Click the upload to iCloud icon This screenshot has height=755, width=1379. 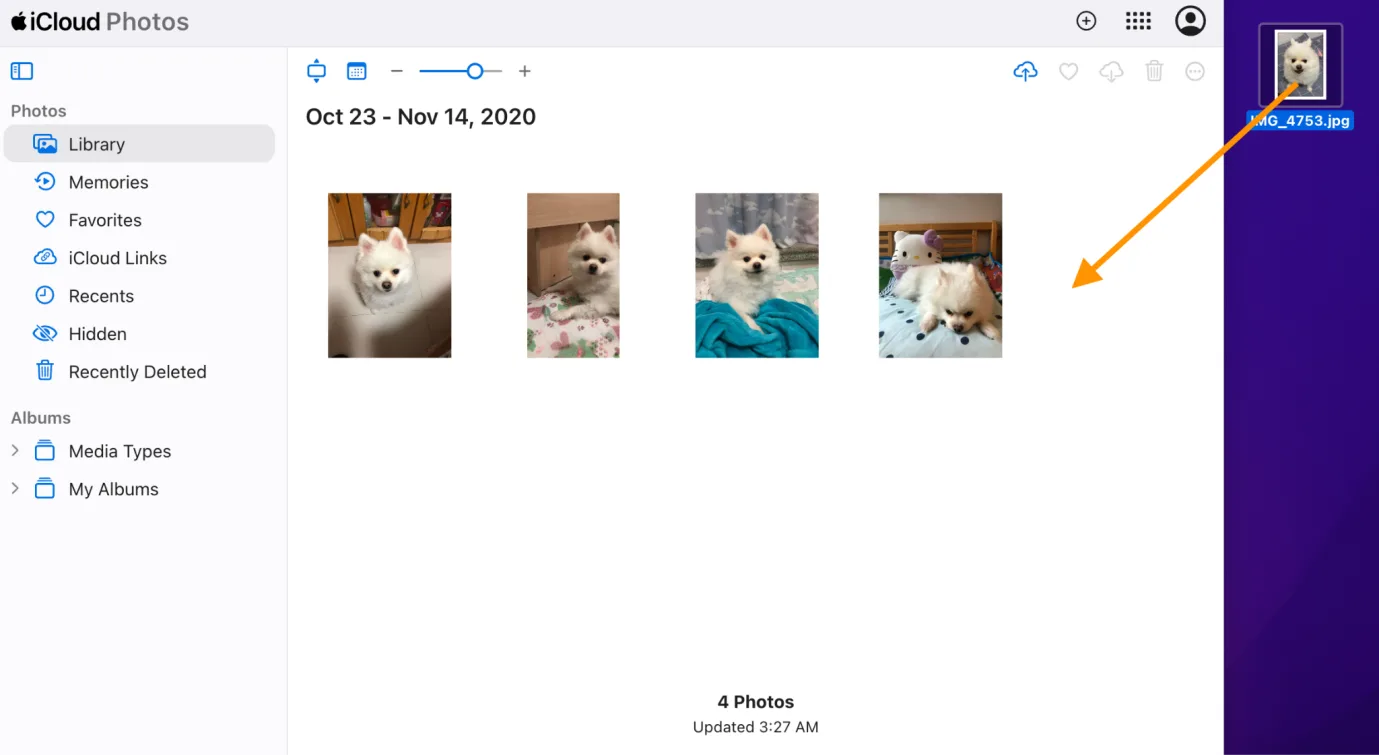tap(1025, 71)
